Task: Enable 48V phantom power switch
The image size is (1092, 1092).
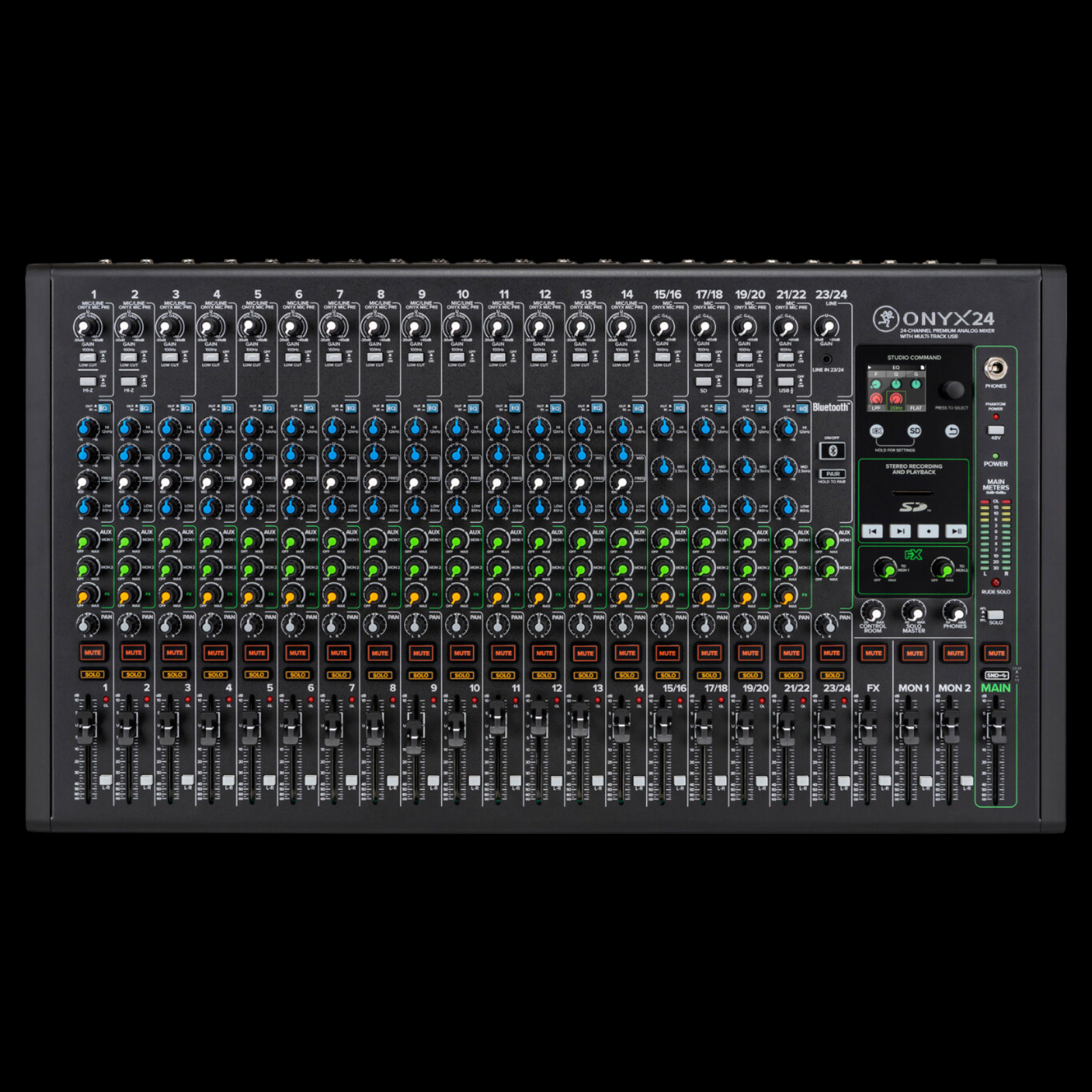Action: click(x=996, y=431)
